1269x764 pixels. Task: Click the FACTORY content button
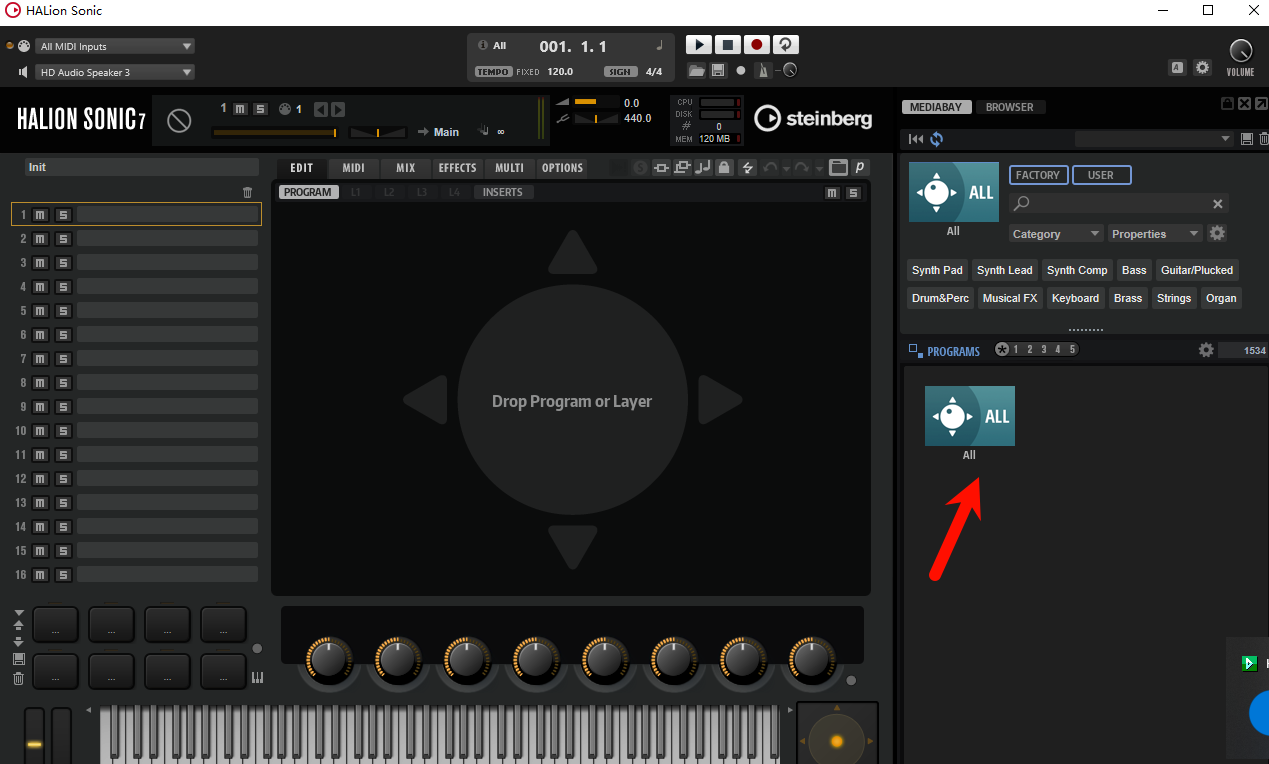1038,174
